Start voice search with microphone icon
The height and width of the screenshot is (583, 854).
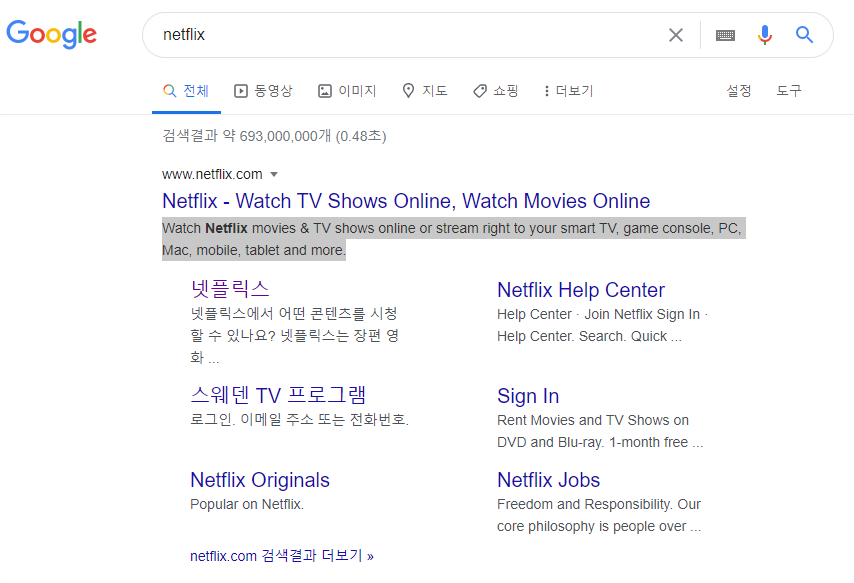[x=765, y=35]
